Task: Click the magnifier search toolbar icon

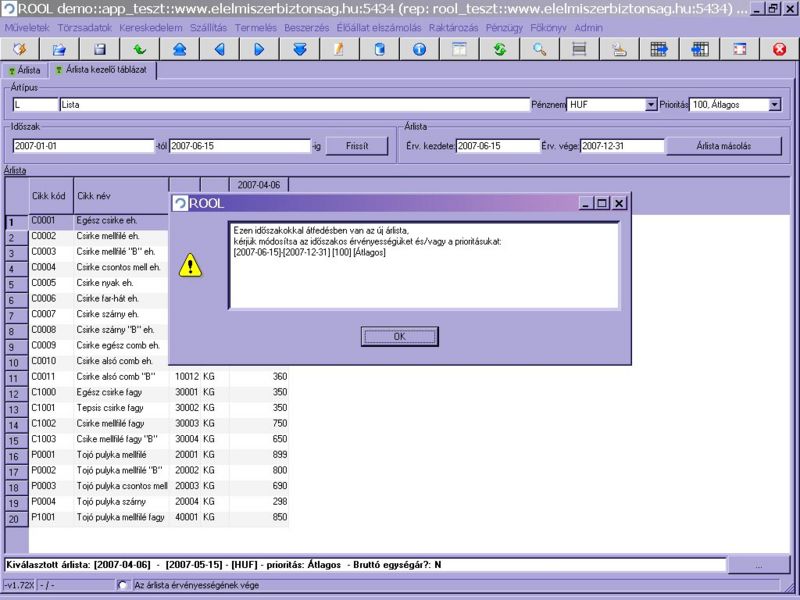Action: click(x=539, y=48)
